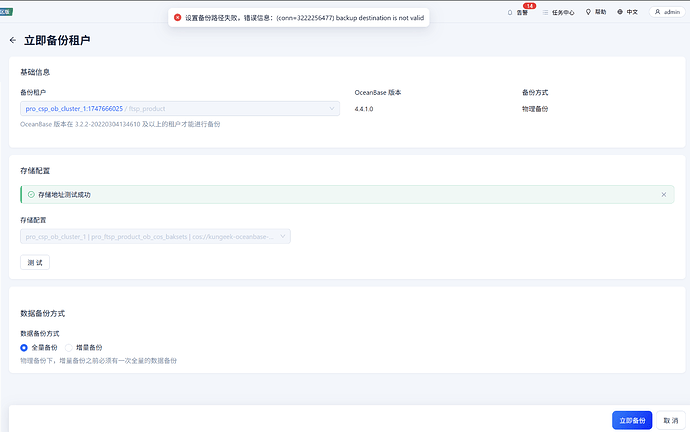Close the storage test success alert
Screen dimensions: 690x432
click(663, 194)
